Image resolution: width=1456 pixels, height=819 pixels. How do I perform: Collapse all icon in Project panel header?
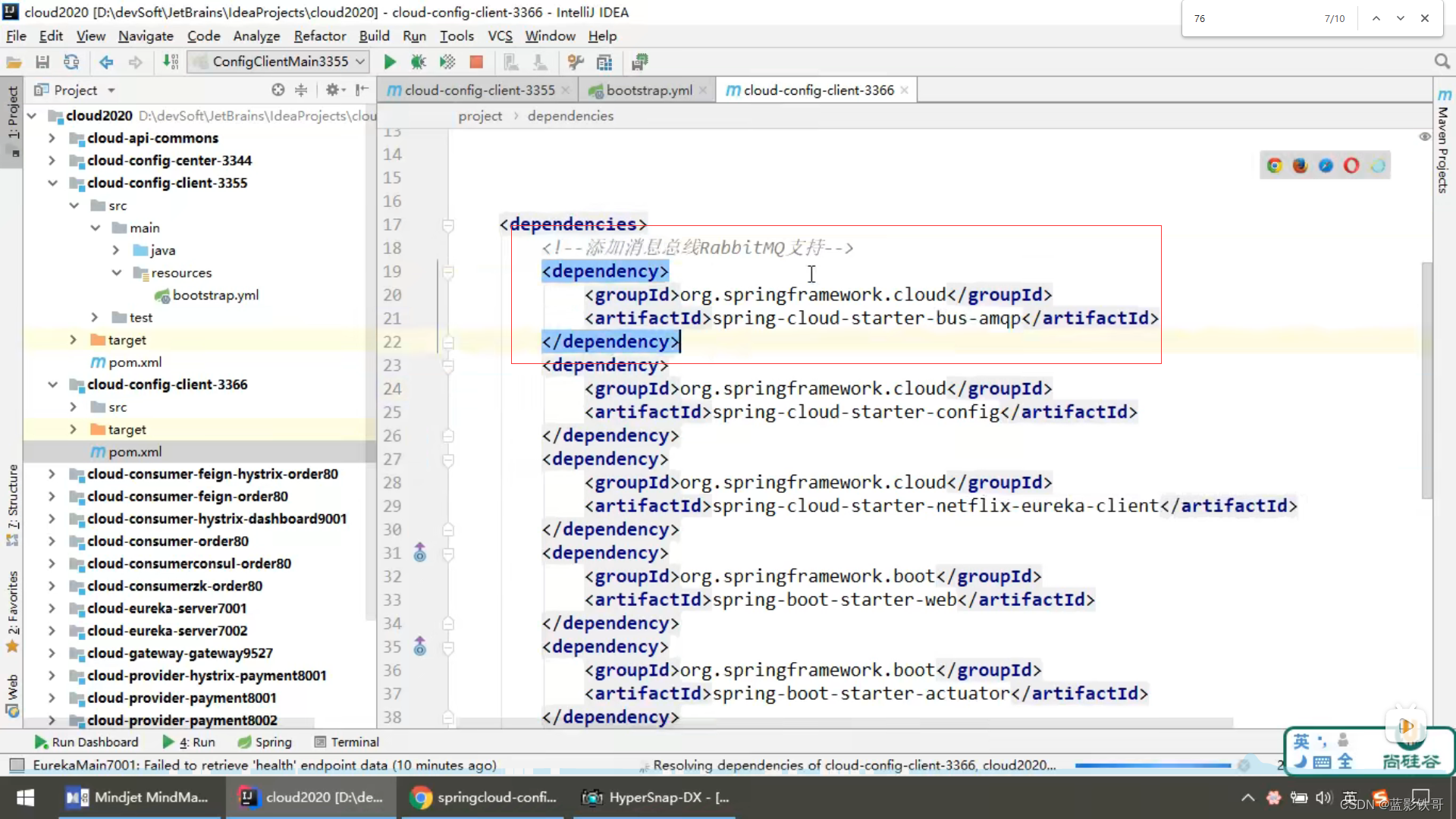(301, 90)
